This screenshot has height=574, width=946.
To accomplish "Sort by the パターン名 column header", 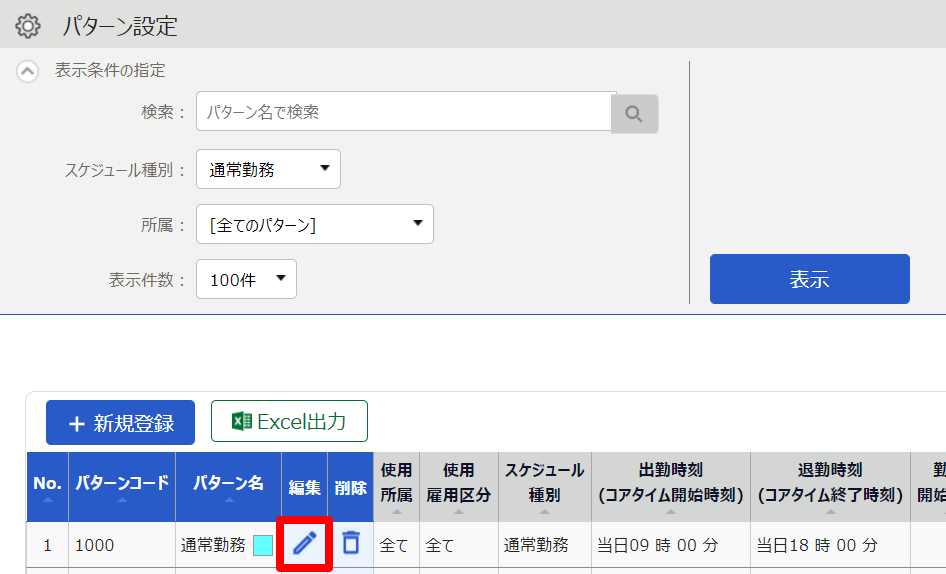I will 229,486.
